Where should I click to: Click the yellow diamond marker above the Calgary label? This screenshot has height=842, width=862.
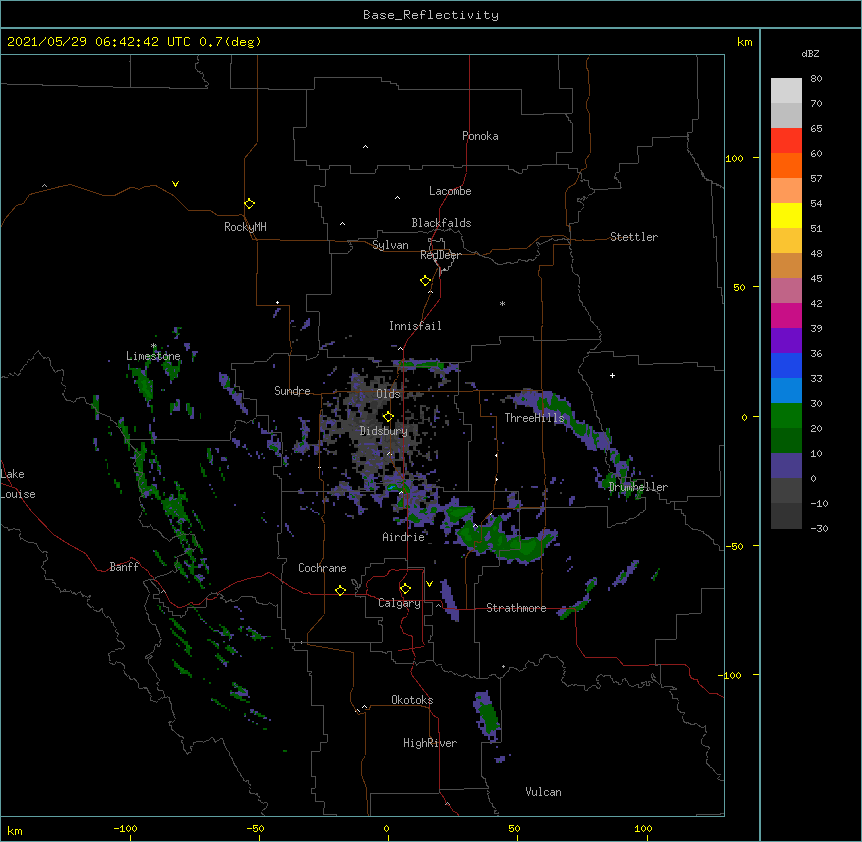tap(405, 589)
